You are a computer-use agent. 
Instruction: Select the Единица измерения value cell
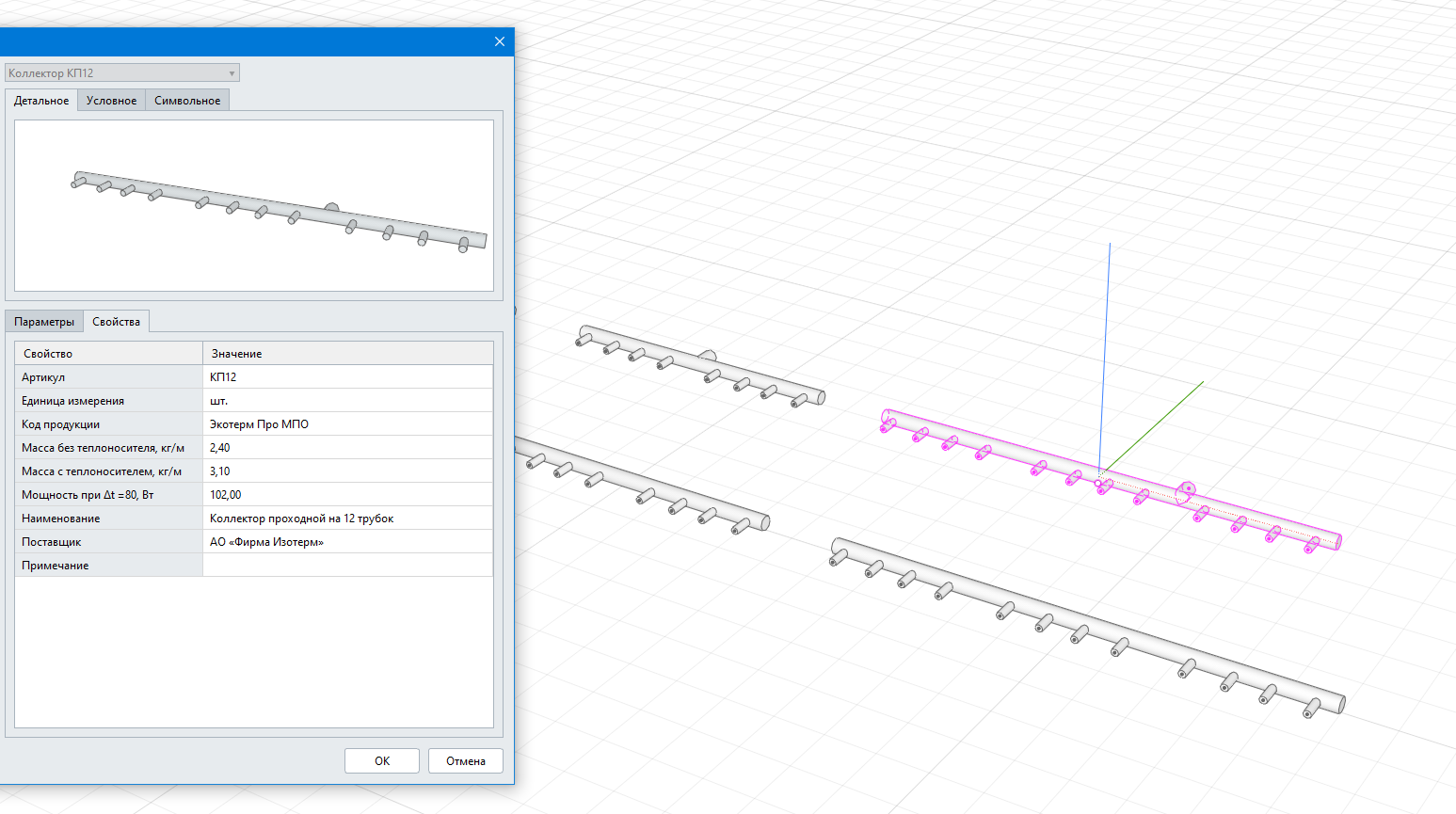(346, 401)
